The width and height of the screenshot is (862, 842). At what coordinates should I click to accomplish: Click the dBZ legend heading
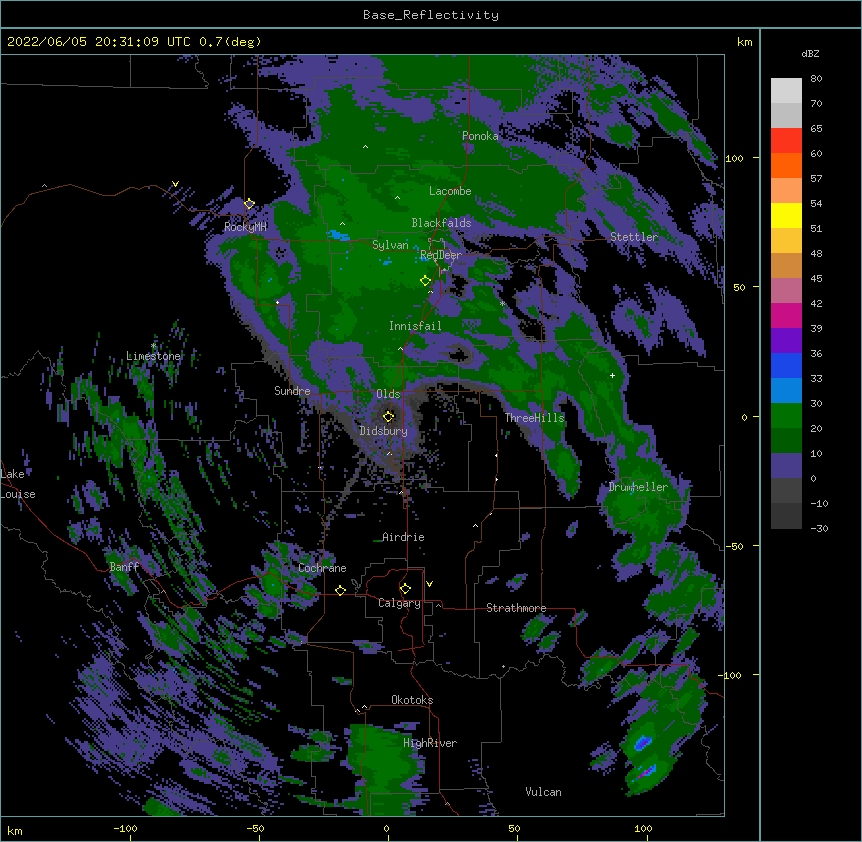pyautogui.click(x=810, y=53)
